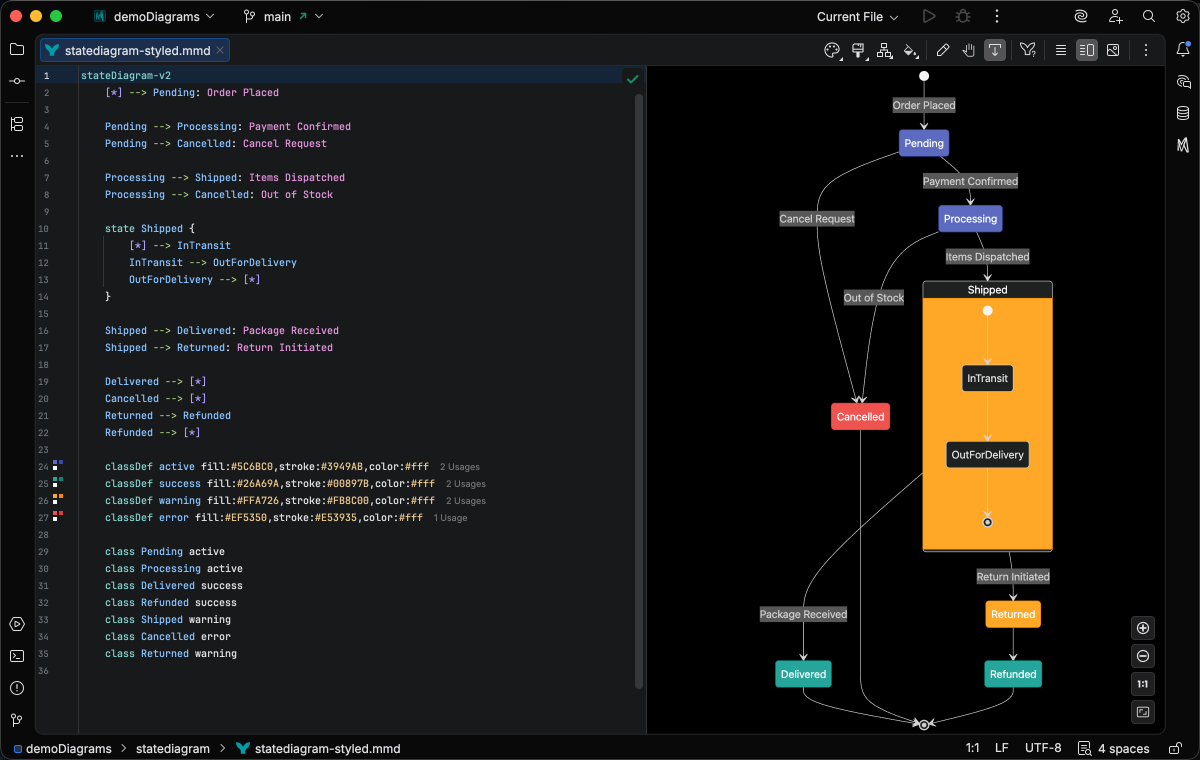
Task: Open the diagram layout hierarchy options
Action: 884,50
